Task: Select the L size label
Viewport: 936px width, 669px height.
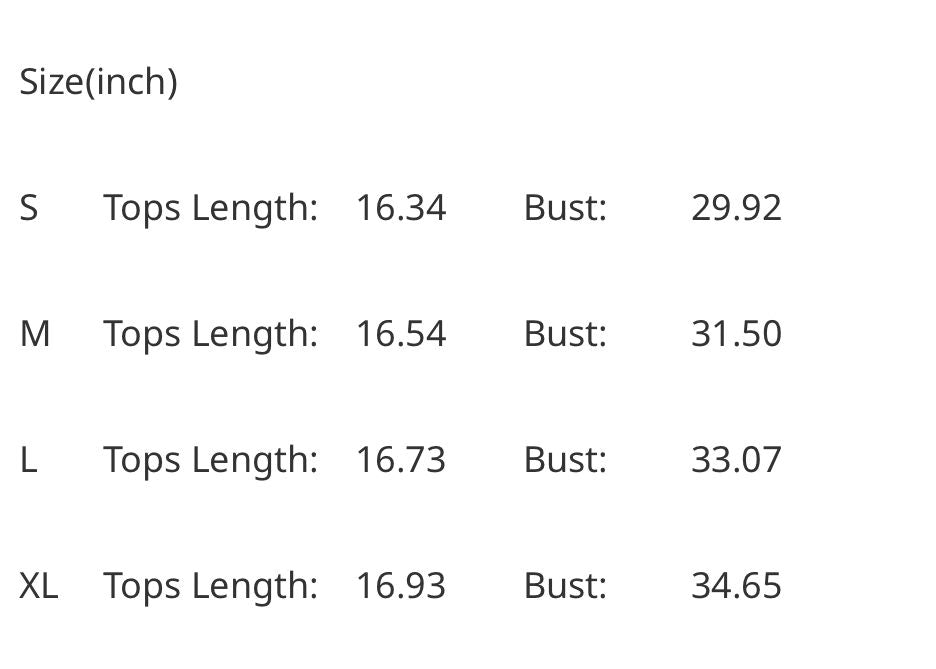Action: point(28,460)
